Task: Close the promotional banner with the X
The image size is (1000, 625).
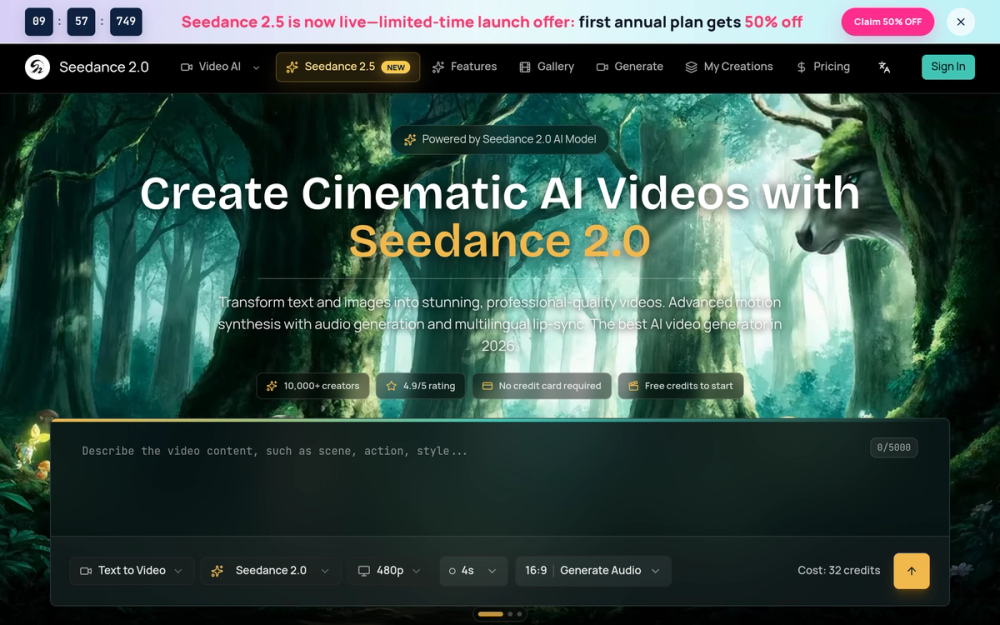Action: pos(960,22)
